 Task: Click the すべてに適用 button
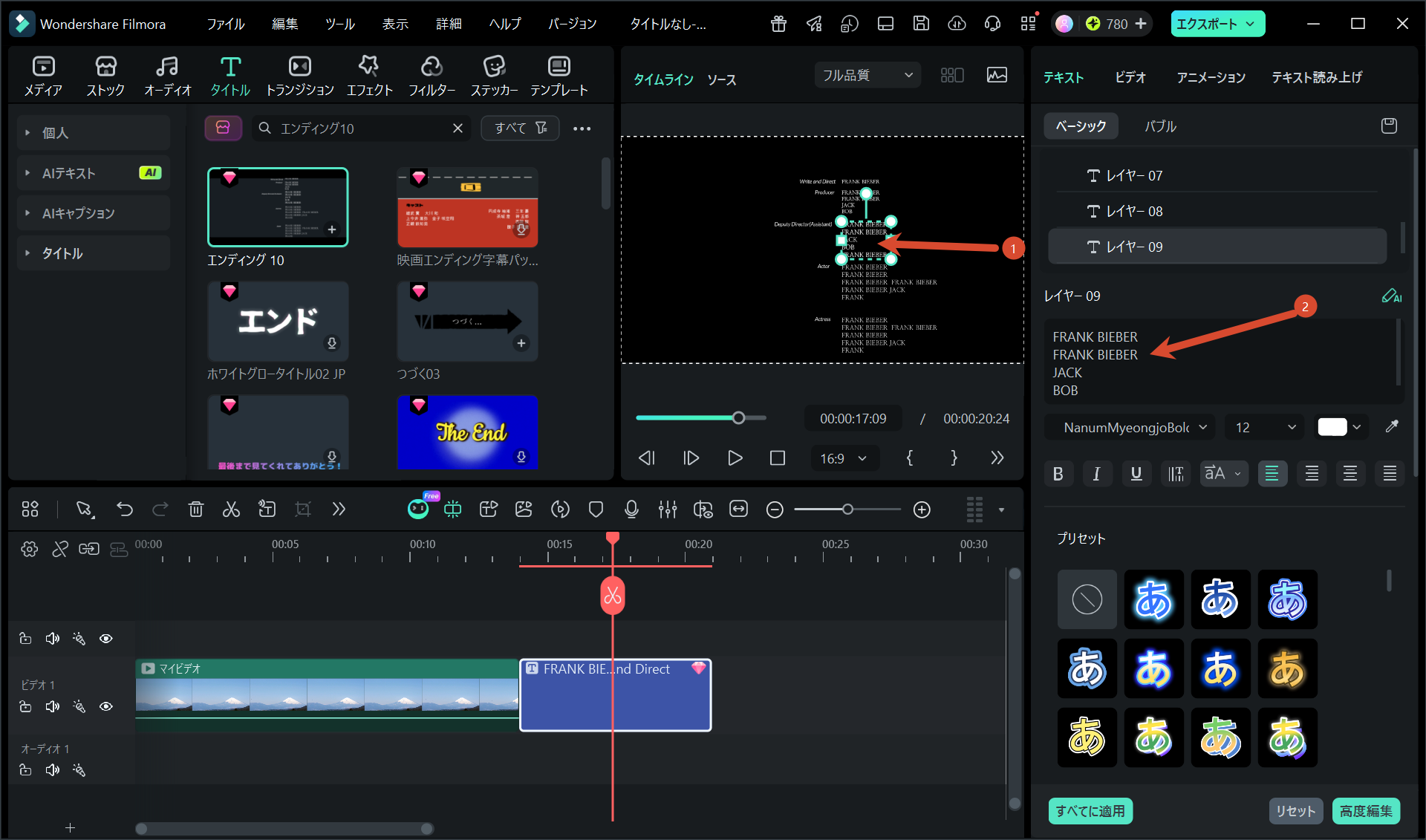(x=1090, y=810)
